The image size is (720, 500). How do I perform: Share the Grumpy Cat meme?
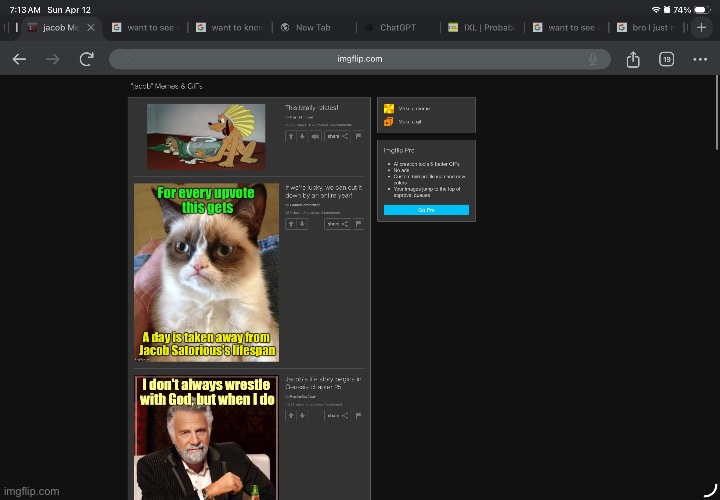338,224
